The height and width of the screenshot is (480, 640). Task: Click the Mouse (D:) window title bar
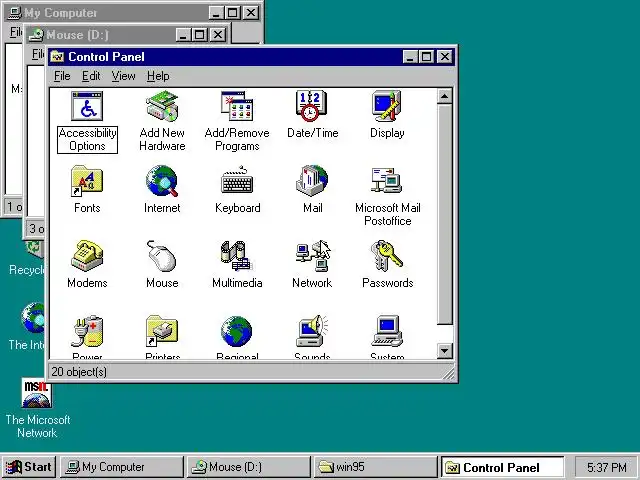point(128,35)
